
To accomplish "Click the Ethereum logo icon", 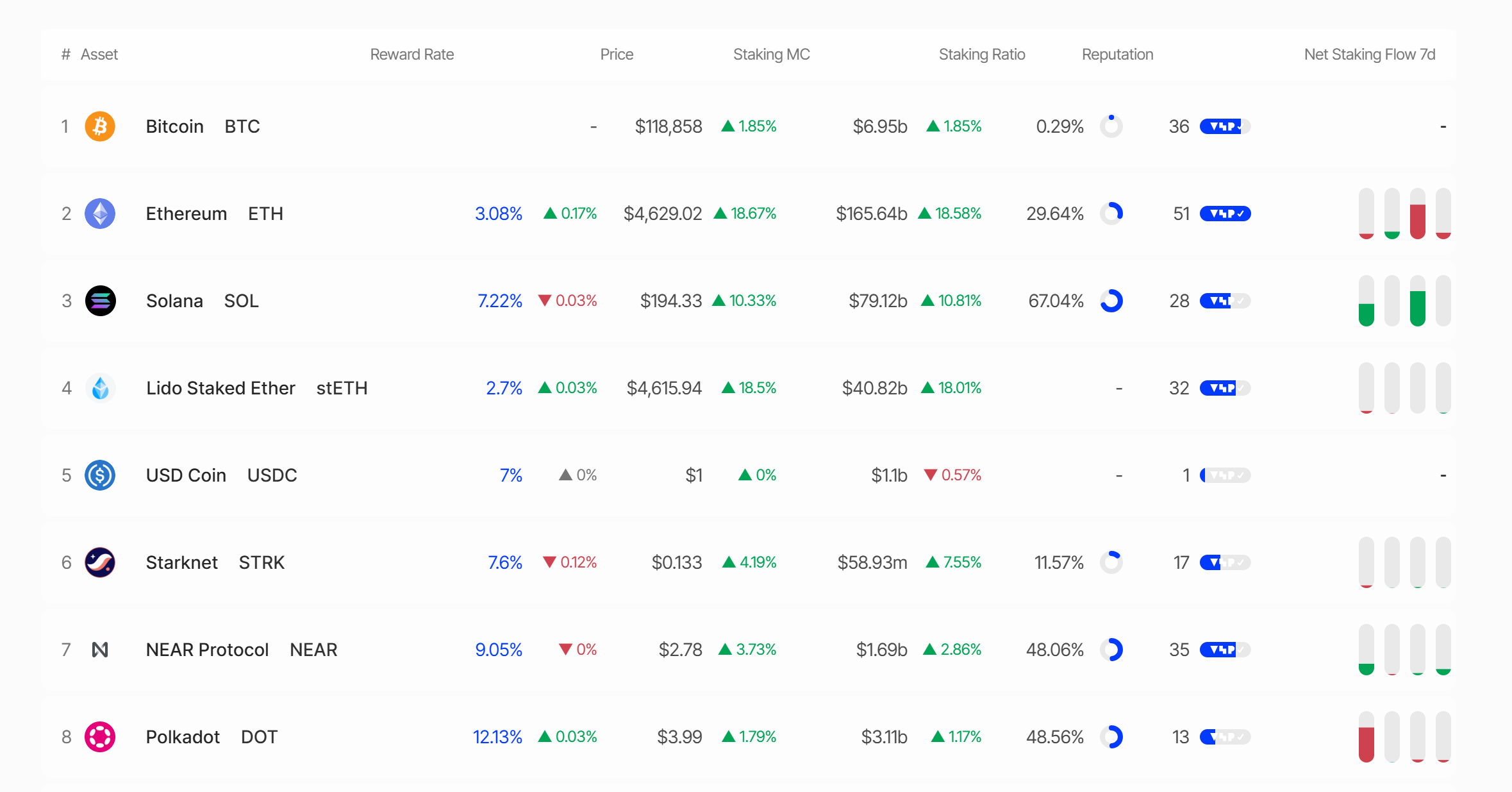I will coord(100,214).
